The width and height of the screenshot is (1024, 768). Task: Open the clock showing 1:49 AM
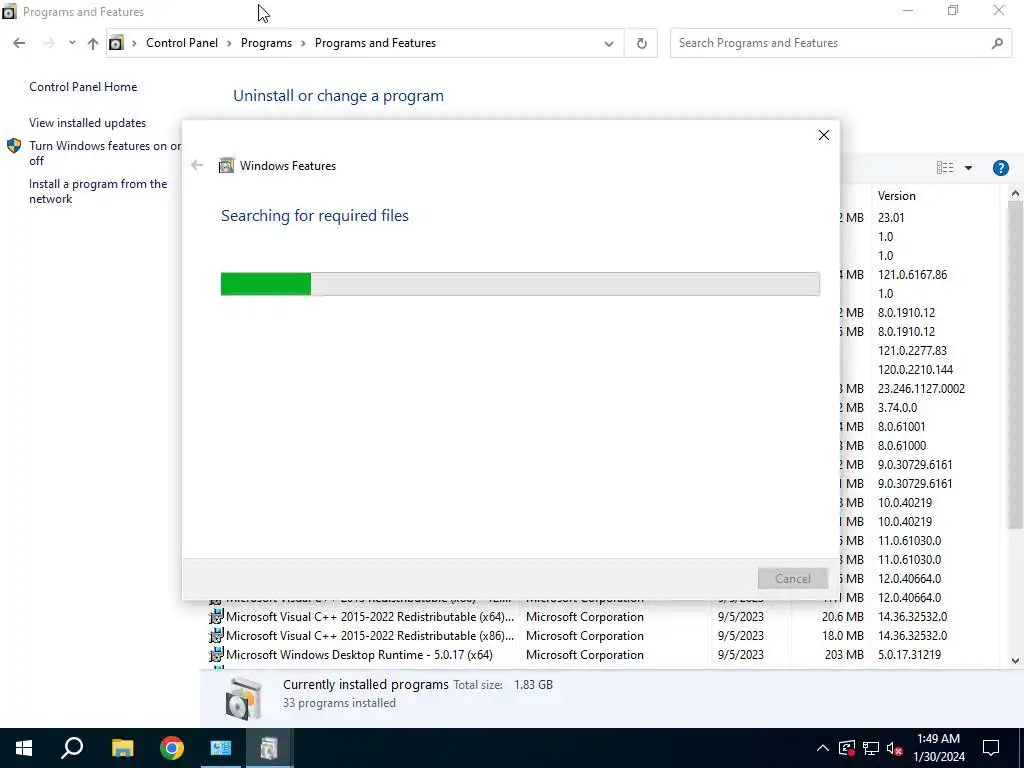tap(938, 748)
